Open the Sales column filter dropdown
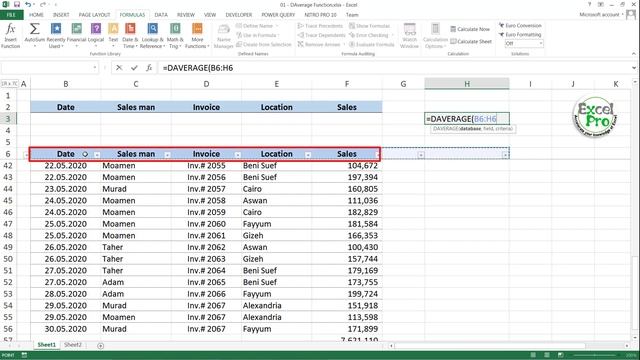Viewport: 640px width, 360px height. click(x=377, y=155)
